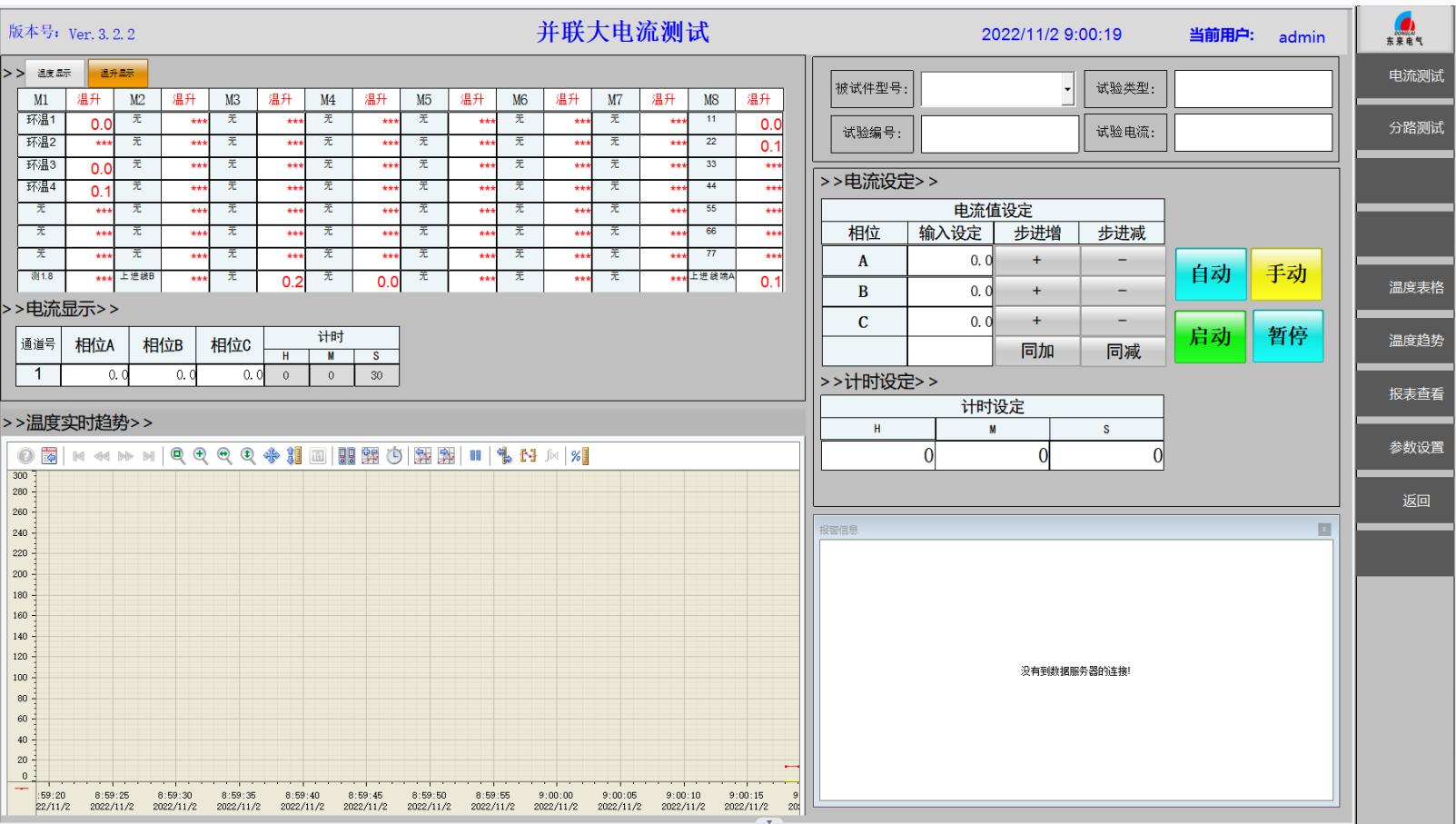Select 自动 mode

point(1210,274)
